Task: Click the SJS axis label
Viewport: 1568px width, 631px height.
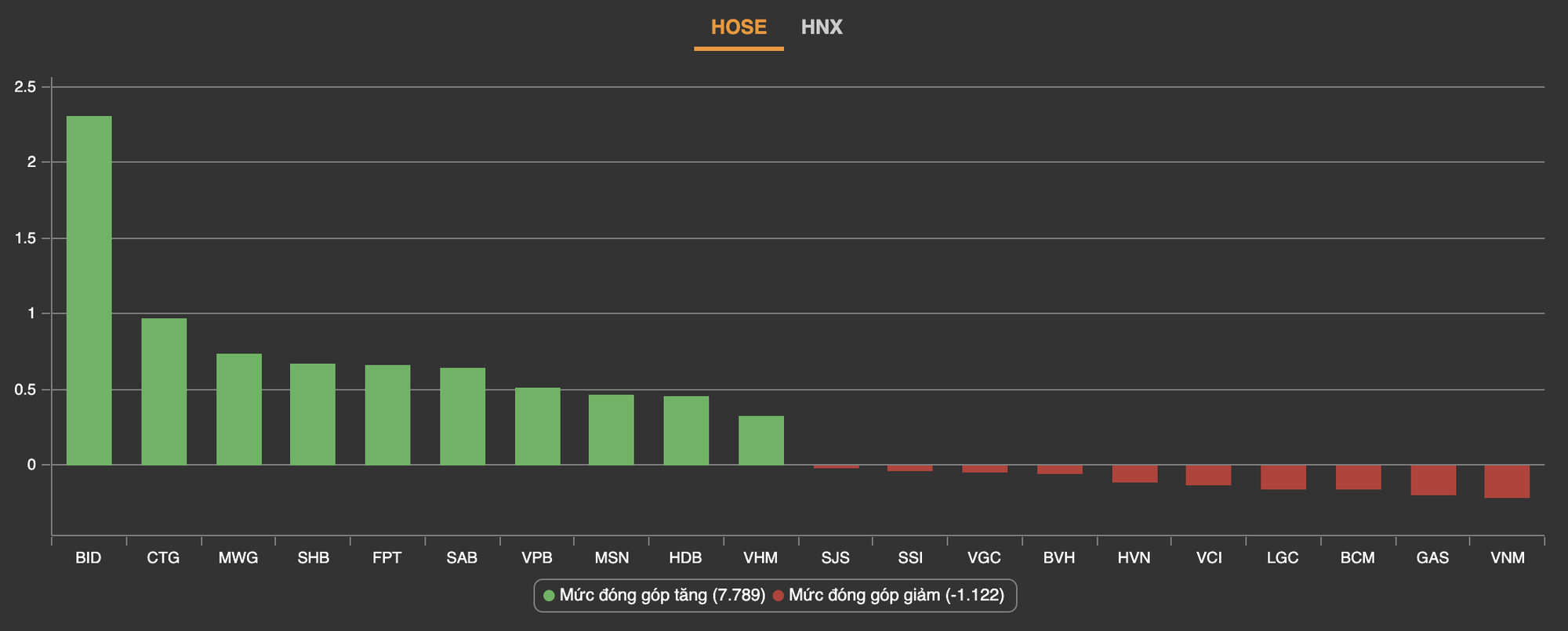Action: tap(835, 558)
